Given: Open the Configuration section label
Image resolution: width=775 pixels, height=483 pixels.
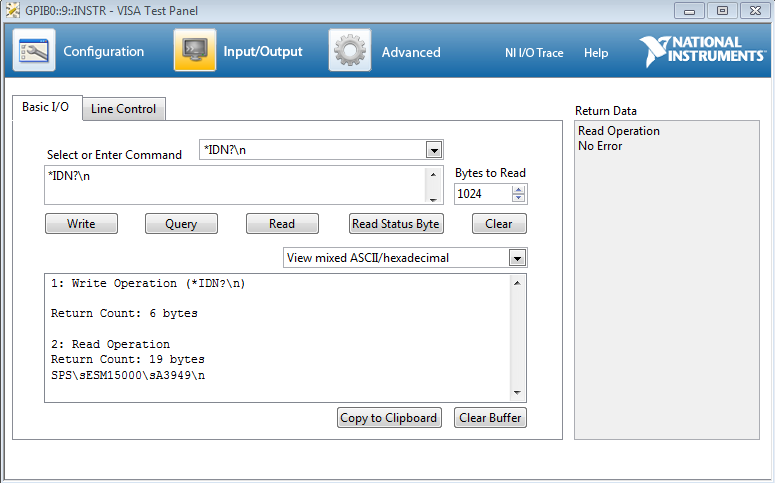Looking at the screenshot, I should coord(104,51).
